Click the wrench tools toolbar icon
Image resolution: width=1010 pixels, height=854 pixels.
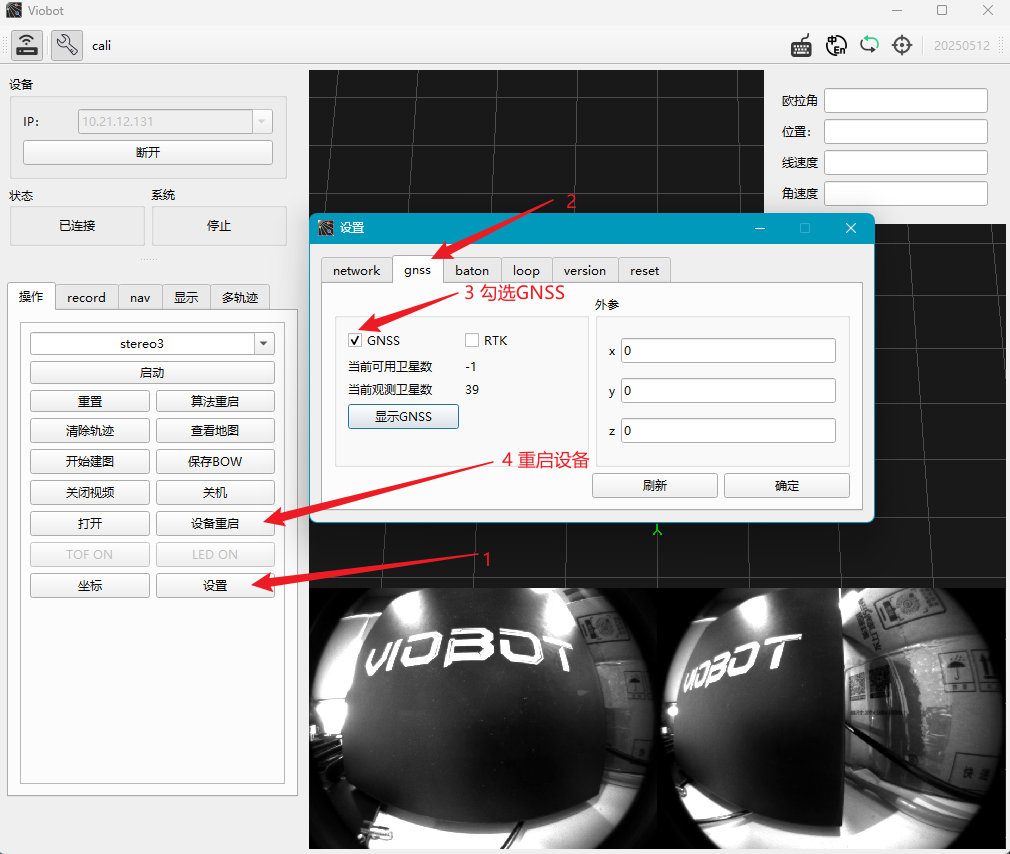[67, 45]
